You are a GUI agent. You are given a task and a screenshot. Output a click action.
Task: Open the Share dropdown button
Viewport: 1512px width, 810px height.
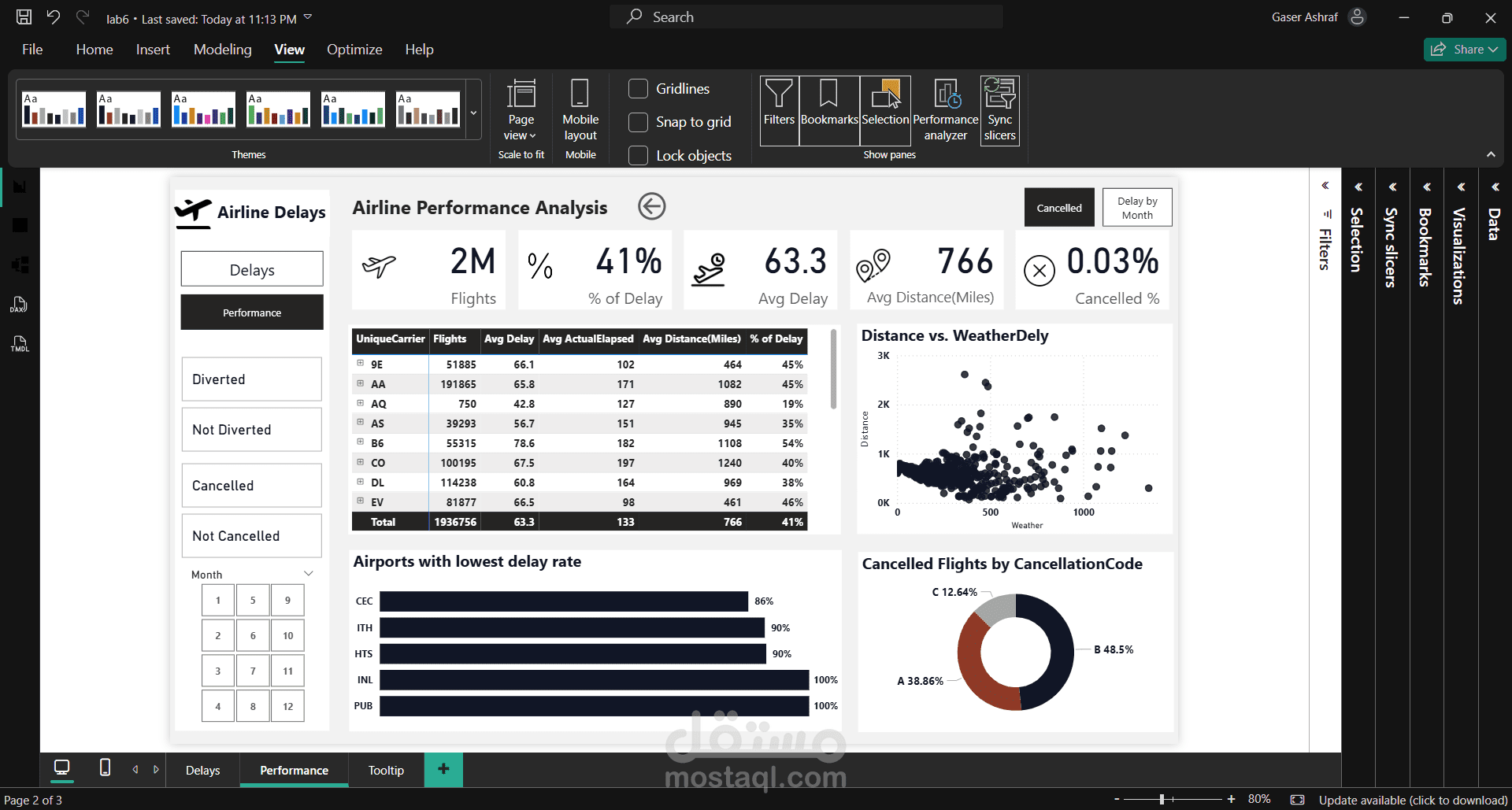pos(1465,50)
